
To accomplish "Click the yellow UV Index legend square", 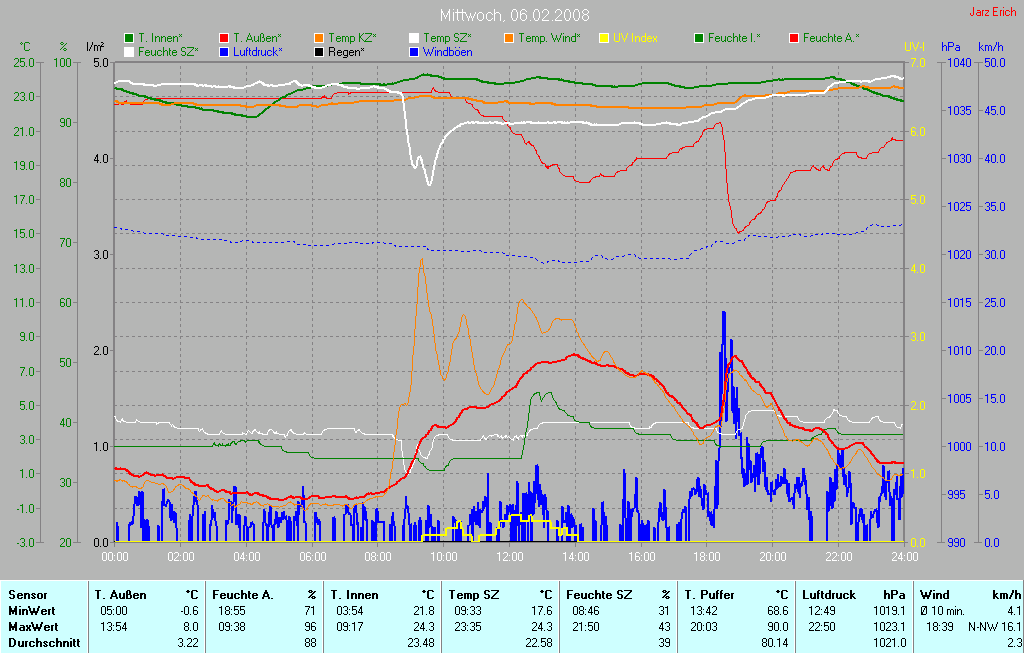I will [x=604, y=38].
